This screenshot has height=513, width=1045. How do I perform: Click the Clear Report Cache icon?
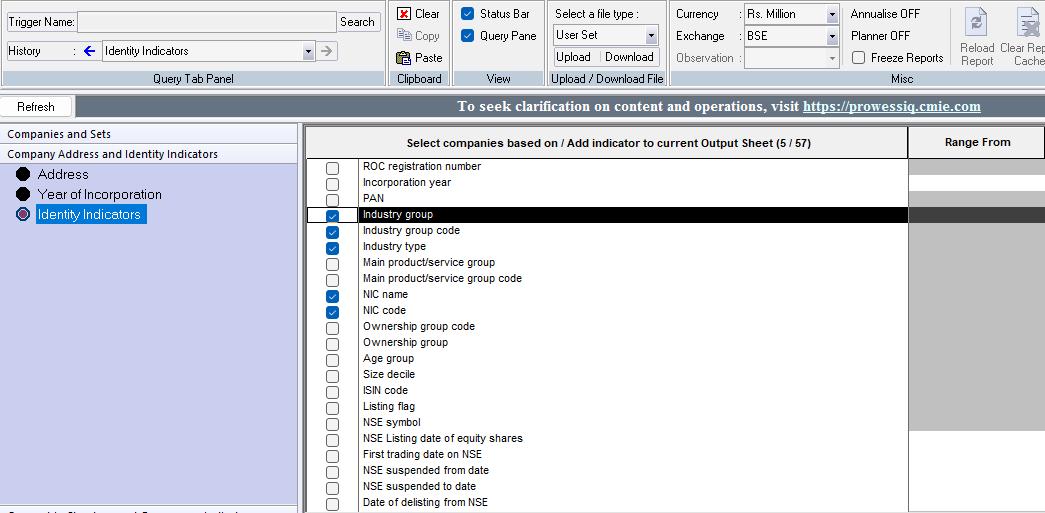[1028, 22]
